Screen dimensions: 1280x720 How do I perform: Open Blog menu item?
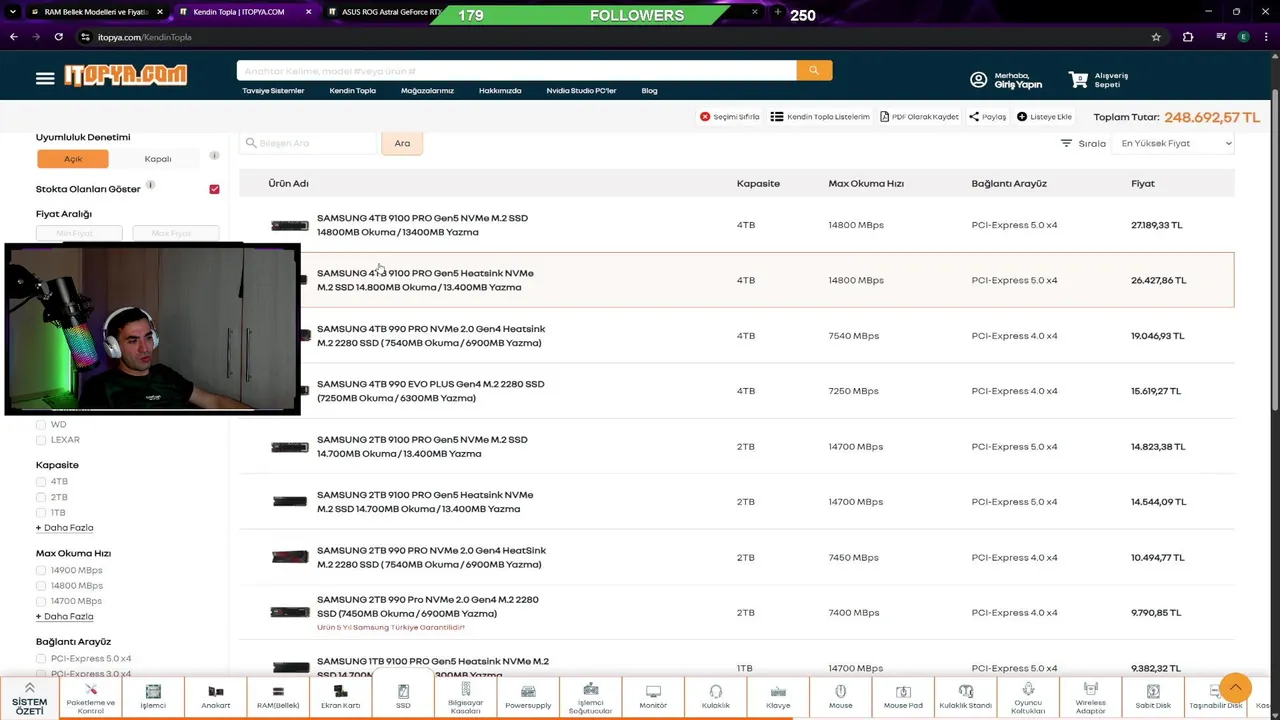click(x=649, y=91)
